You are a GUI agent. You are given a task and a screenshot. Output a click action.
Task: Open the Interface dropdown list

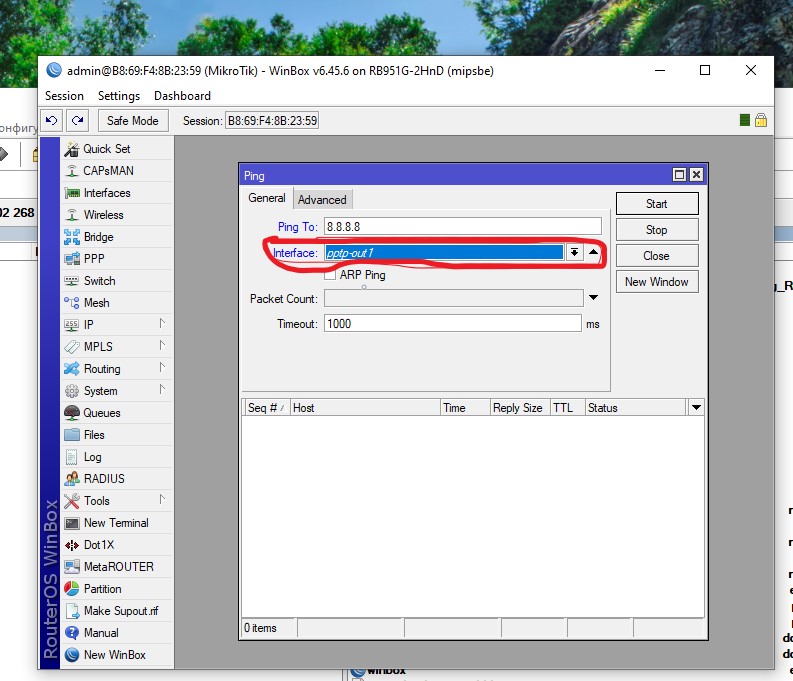click(x=574, y=252)
